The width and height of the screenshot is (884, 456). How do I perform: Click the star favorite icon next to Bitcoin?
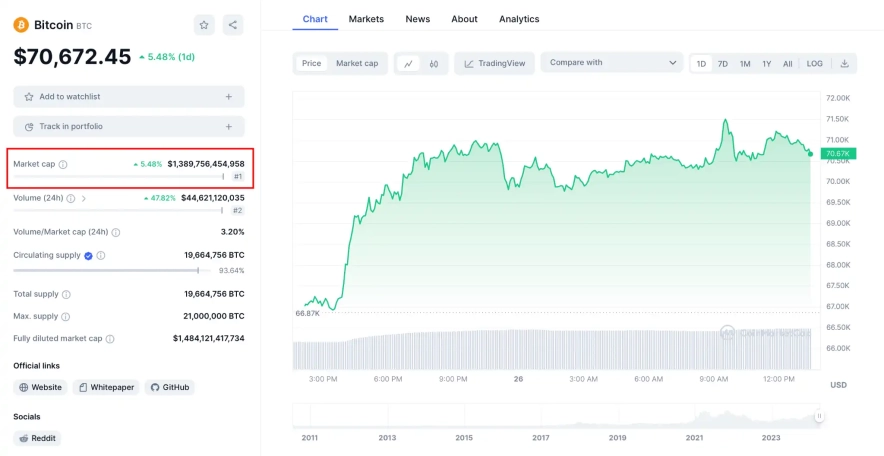(204, 25)
